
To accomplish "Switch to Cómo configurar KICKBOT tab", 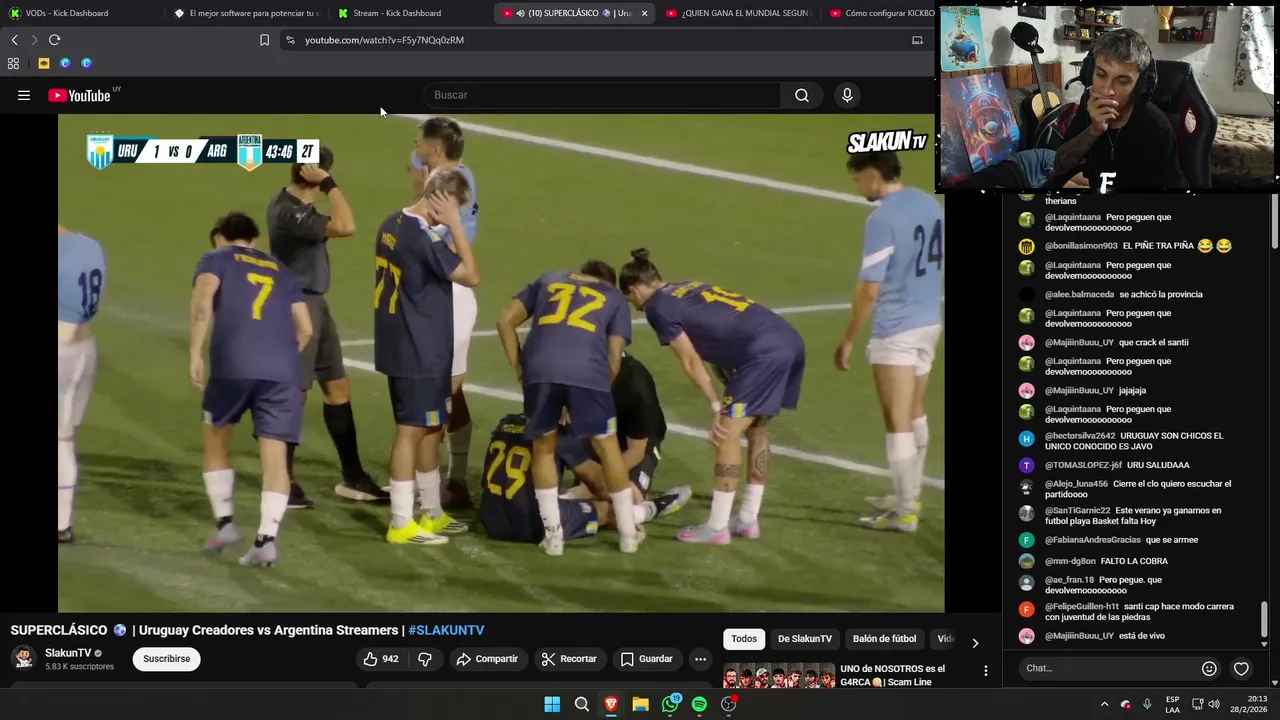I will click(x=880, y=13).
